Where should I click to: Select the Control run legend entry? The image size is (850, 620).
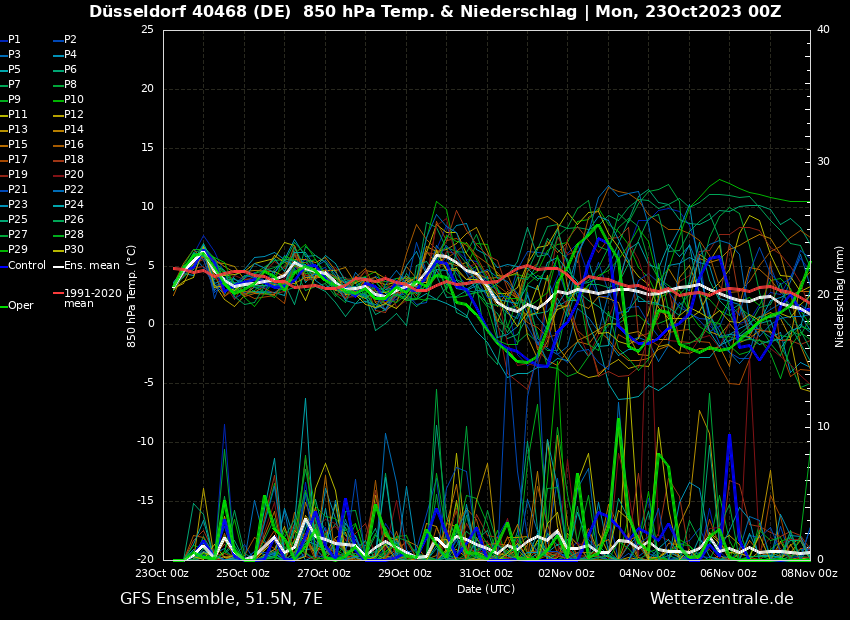27,266
